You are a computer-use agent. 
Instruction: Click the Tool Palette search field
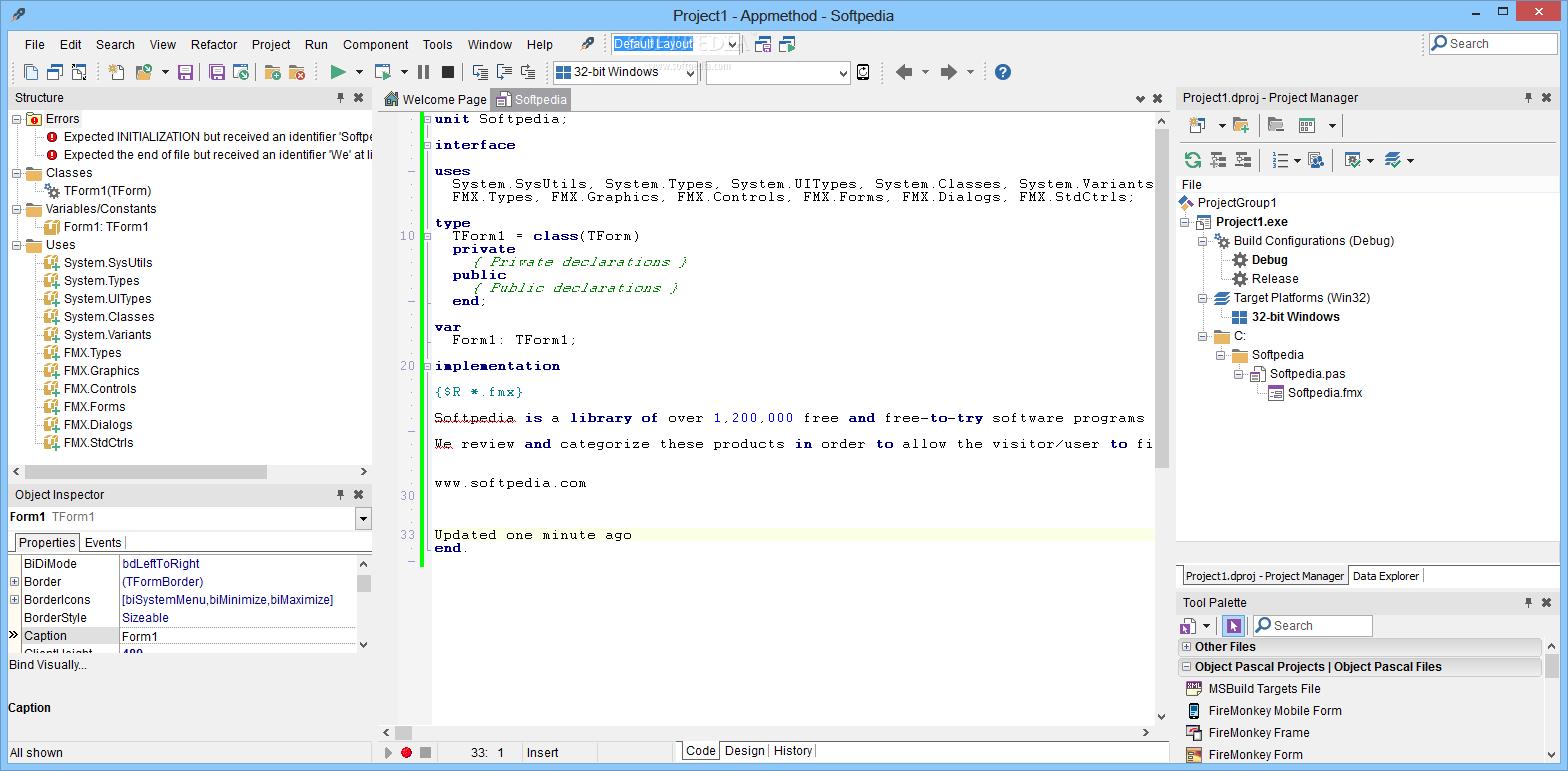tap(1310, 626)
